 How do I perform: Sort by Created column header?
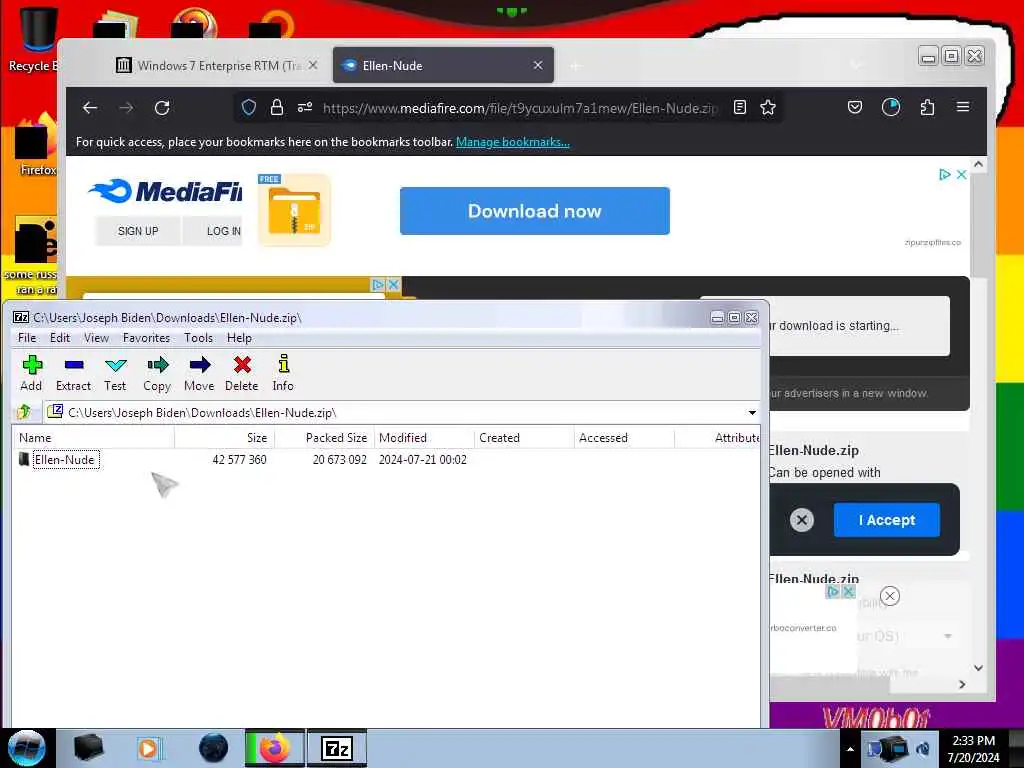point(524,438)
